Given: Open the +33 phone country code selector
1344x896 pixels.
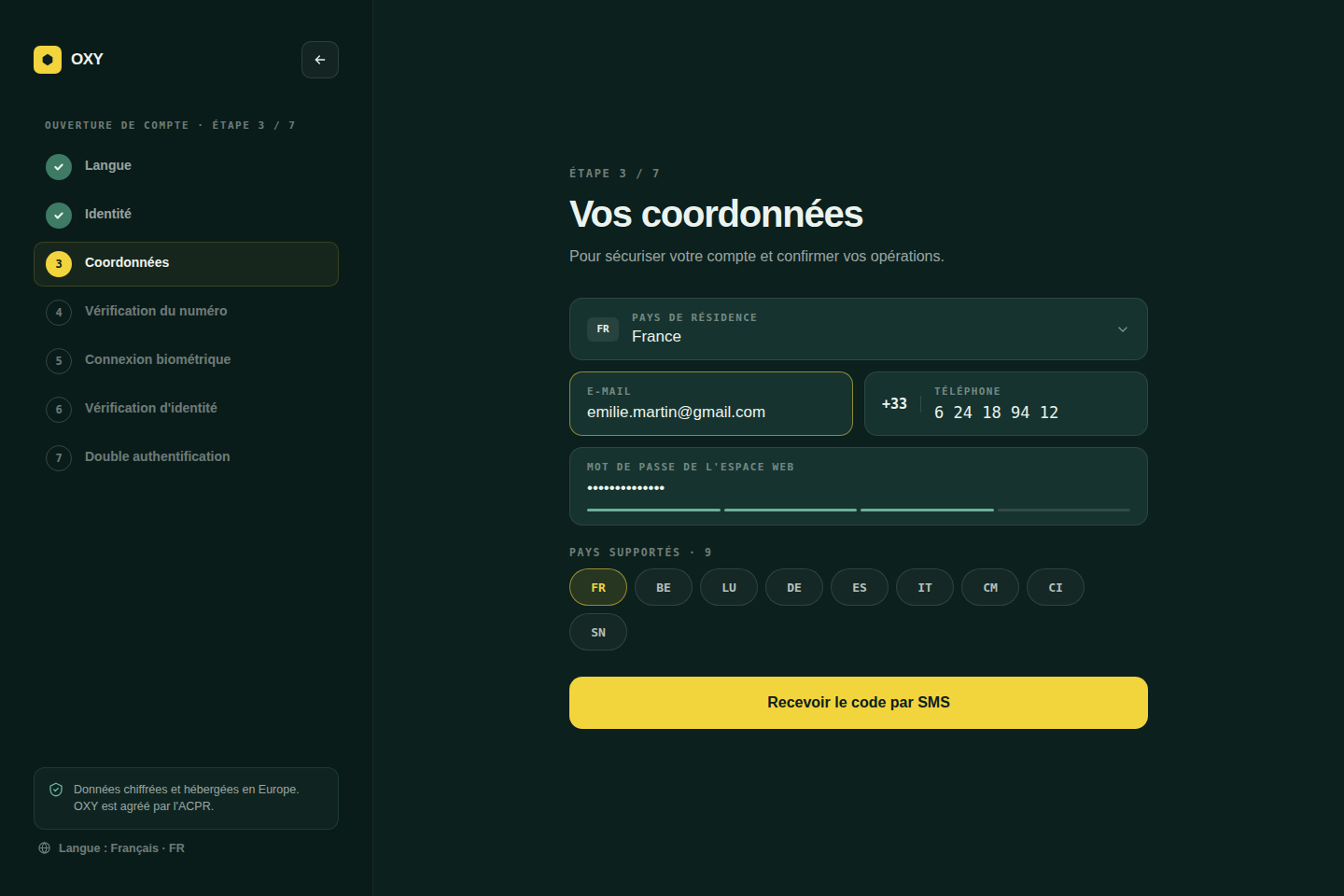Looking at the screenshot, I should (894, 404).
